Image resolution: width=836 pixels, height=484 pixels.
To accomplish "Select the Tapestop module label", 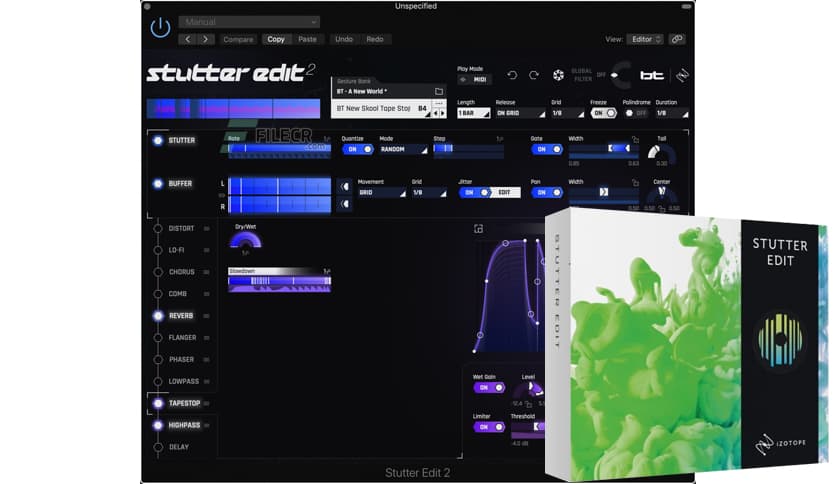I will tap(184, 404).
